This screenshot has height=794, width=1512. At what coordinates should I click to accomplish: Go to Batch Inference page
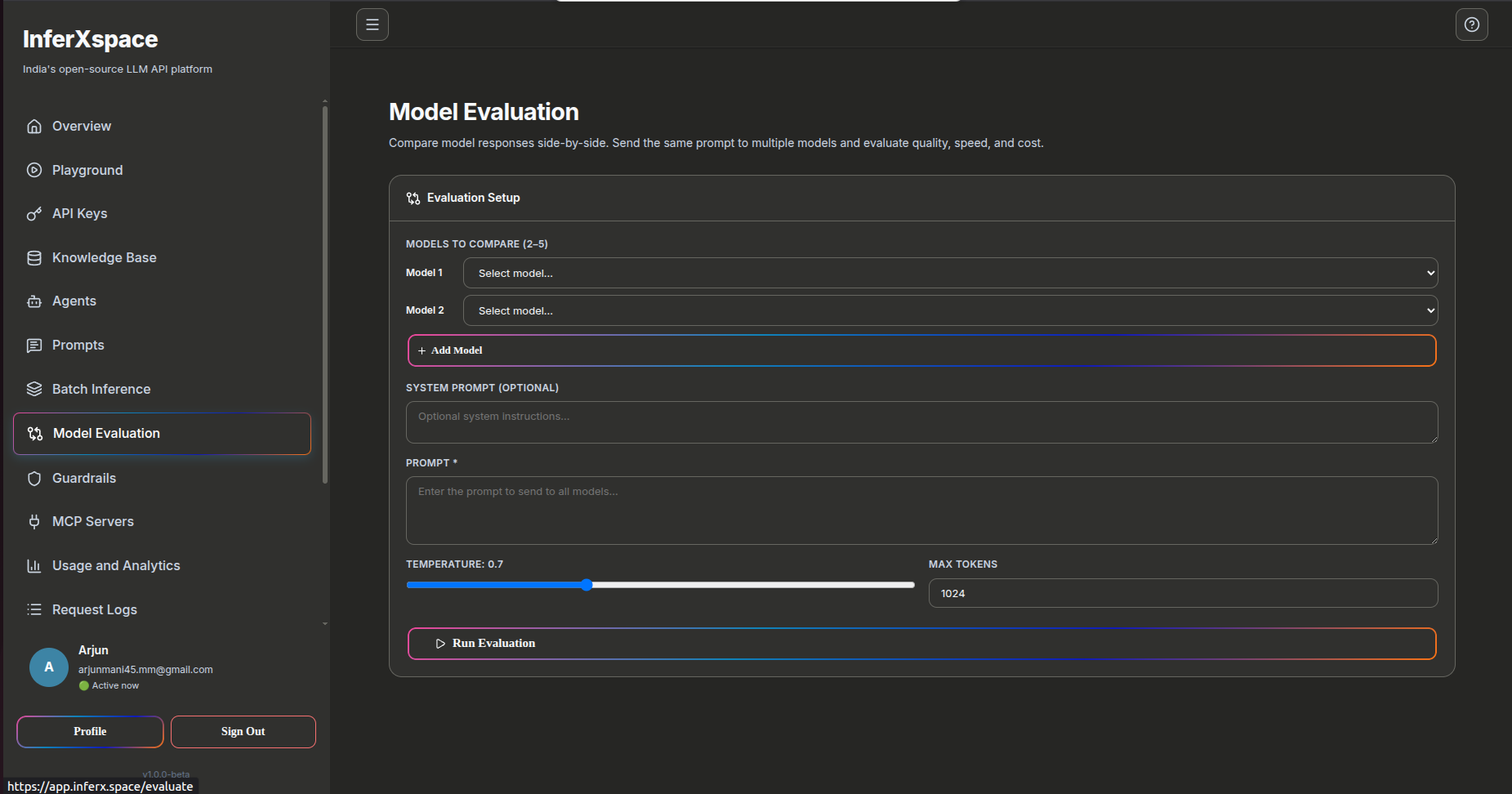[x=101, y=390]
